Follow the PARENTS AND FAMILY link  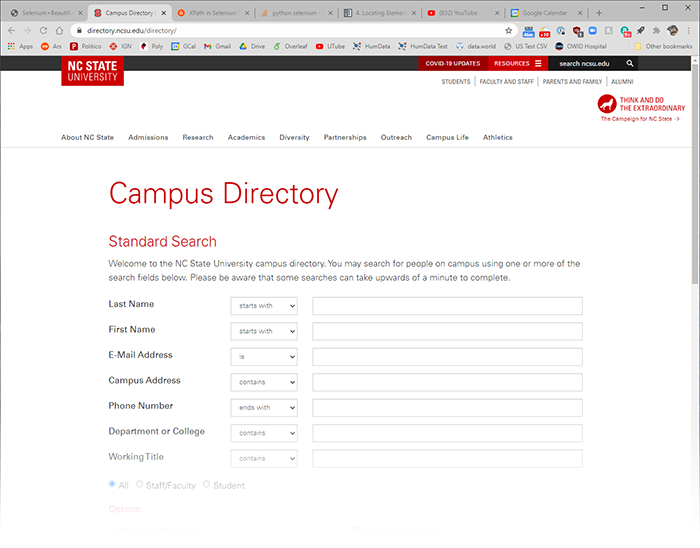572,82
